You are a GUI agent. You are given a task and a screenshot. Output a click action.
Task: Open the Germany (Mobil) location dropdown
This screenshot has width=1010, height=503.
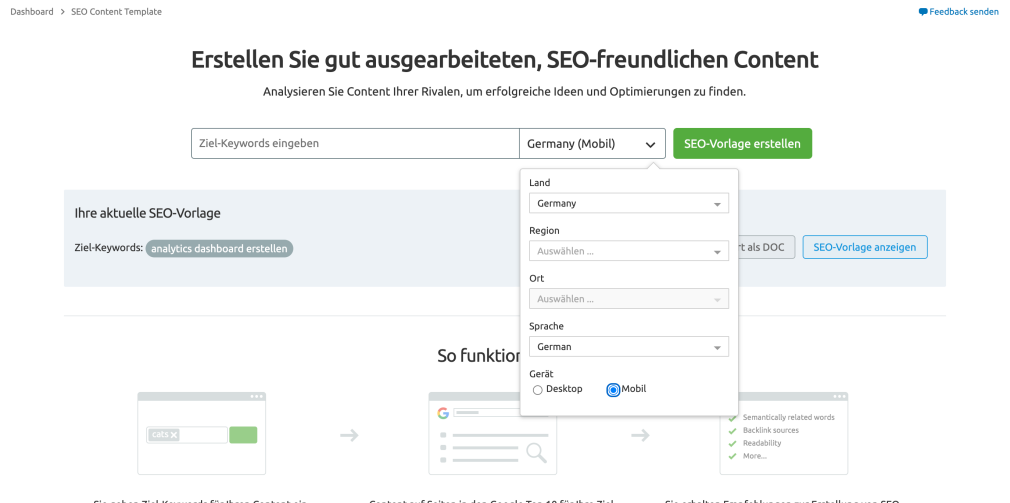(592, 143)
